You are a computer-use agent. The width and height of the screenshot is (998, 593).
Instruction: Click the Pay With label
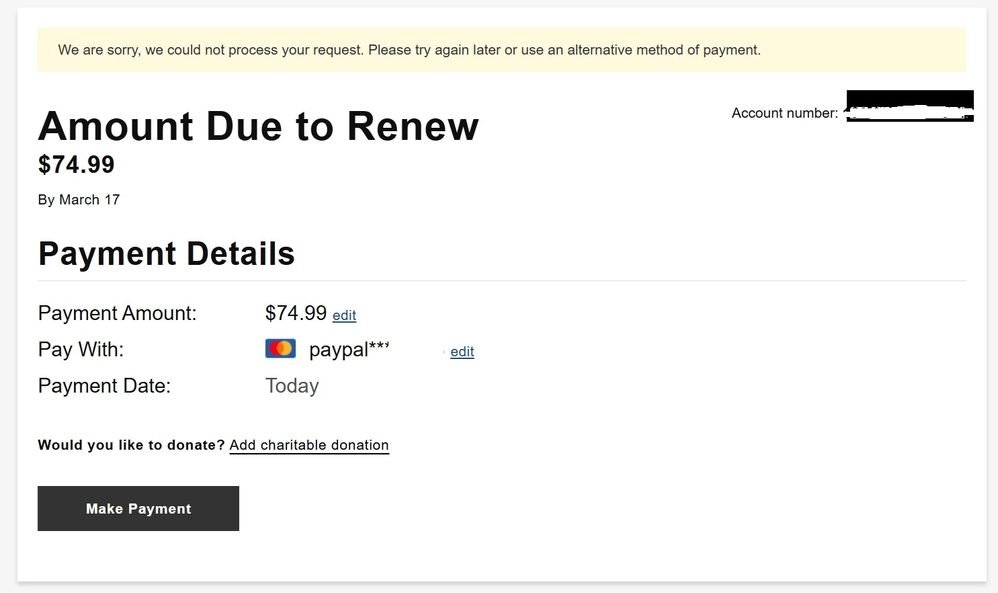[81, 349]
